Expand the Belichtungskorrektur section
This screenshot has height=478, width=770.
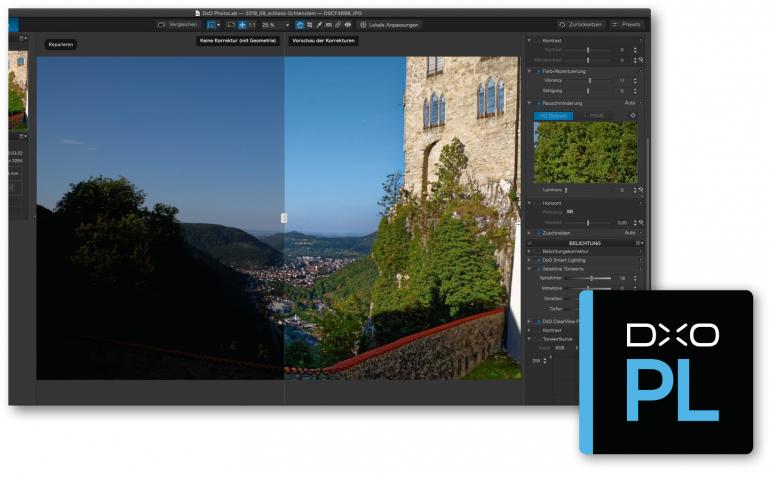tap(529, 252)
